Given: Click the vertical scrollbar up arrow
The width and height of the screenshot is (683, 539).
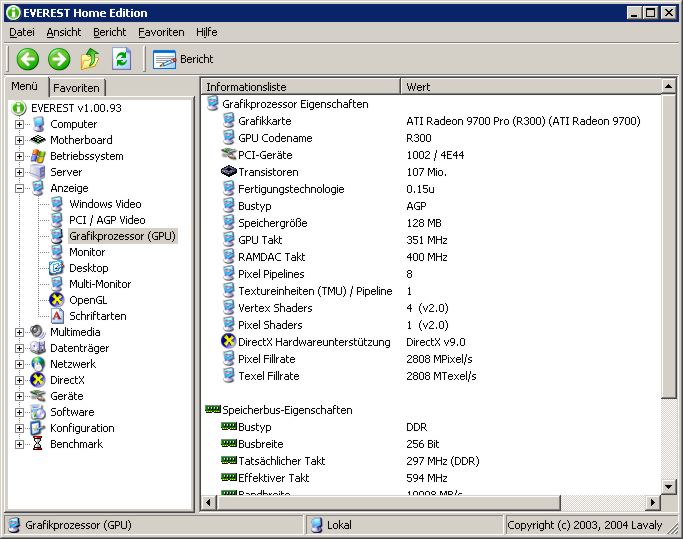Looking at the screenshot, I should 668,86.
